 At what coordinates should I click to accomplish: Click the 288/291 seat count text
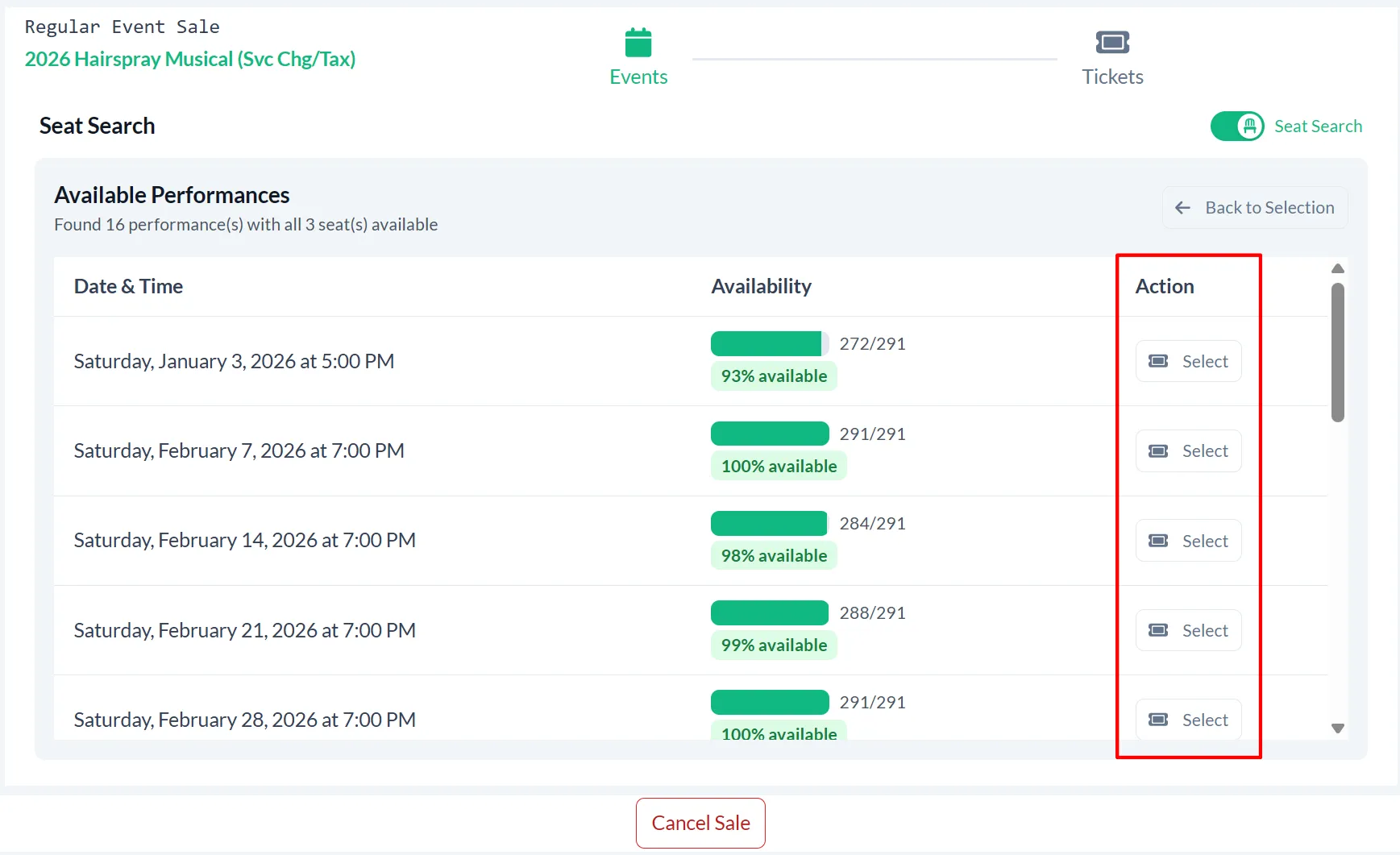click(x=873, y=612)
